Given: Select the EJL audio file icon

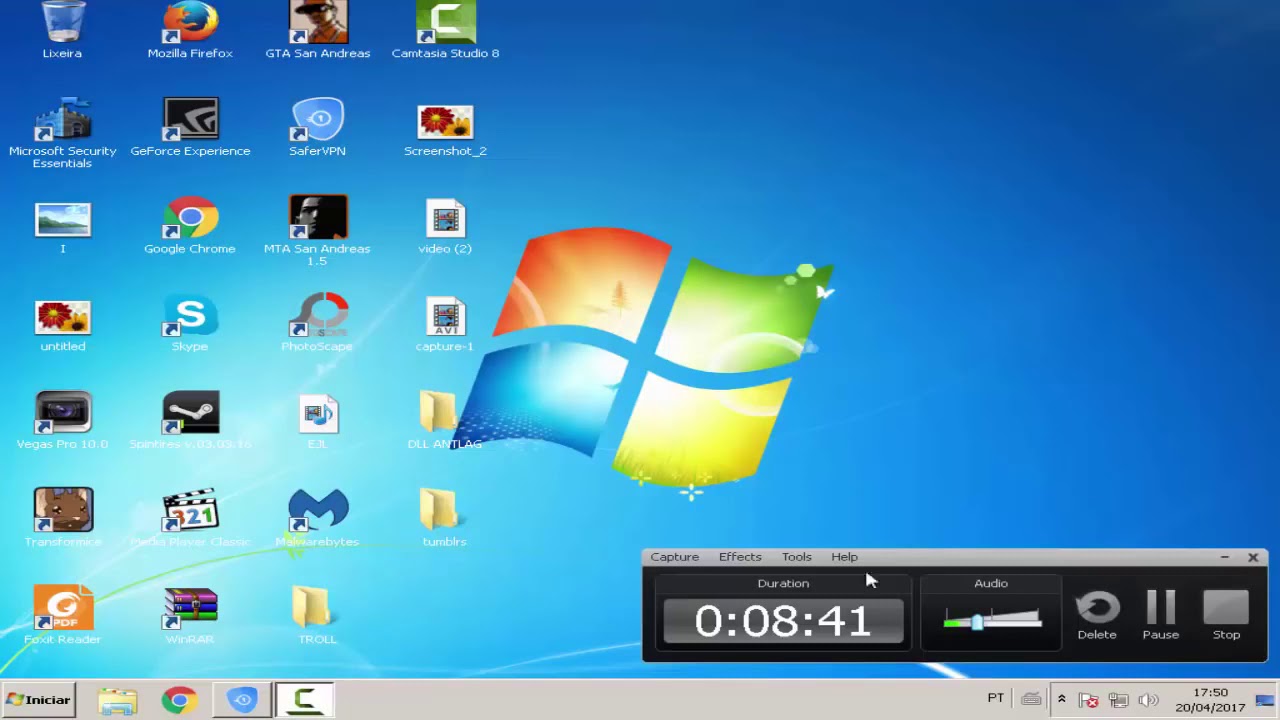Looking at the screenshot, I should click(318, 420).
